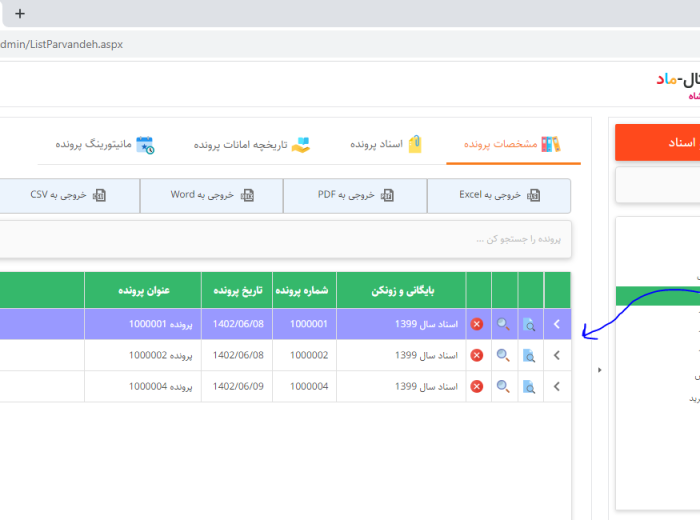Collapse side panel using small splitter arrow

click(599, 370)
